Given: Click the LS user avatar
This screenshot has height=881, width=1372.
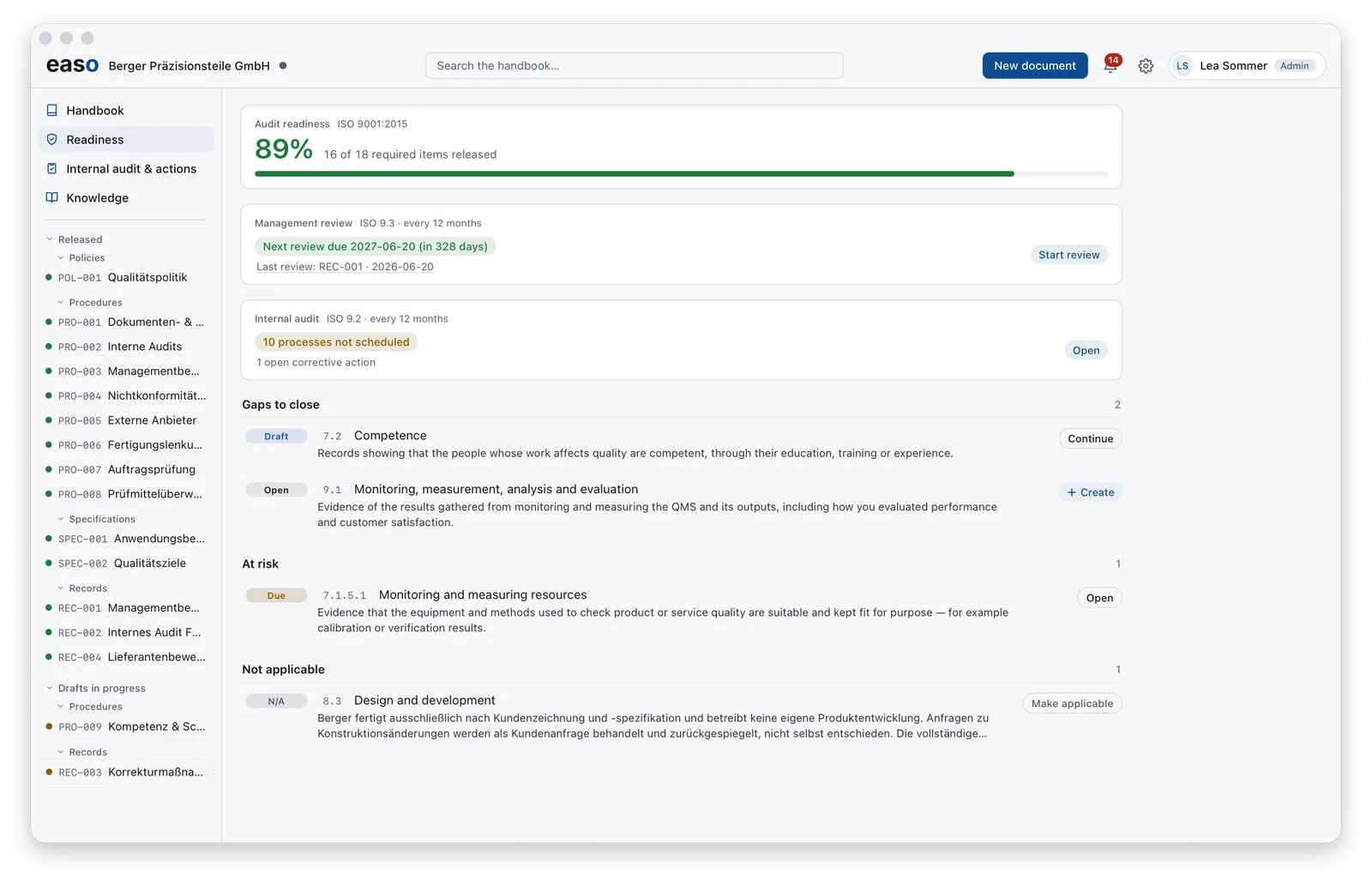Looking at the screenshot, I should pyautogui.click(x=1182, y=66).
